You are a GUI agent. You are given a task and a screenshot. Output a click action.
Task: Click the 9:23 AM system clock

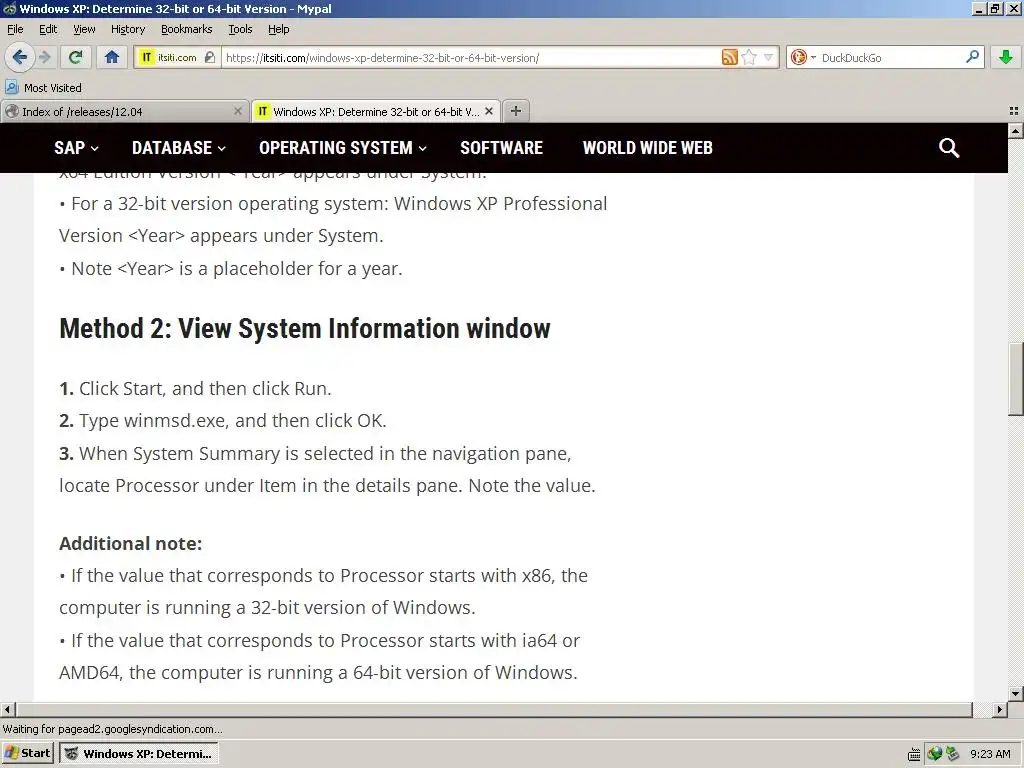[990, 754]
